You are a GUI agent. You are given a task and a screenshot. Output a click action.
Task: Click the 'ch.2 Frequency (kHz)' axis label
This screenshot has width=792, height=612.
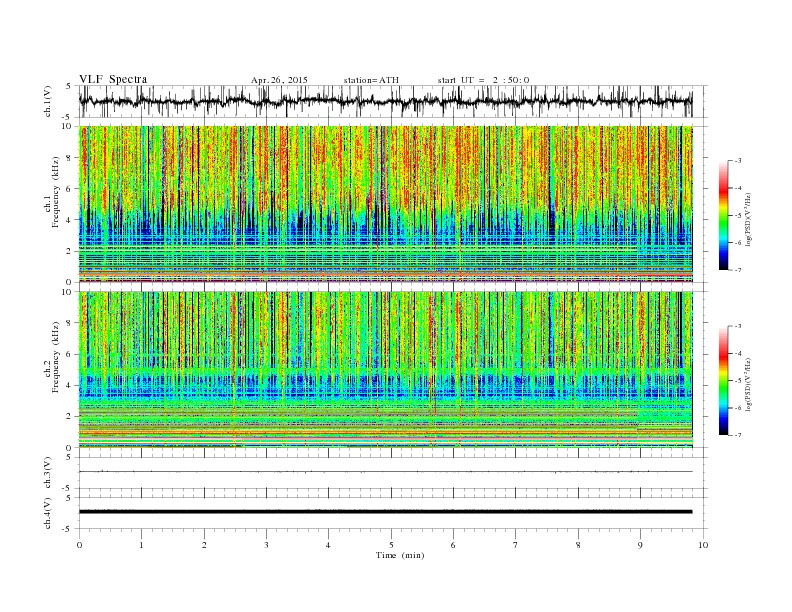pyautogui.click(x=52, y=358)
